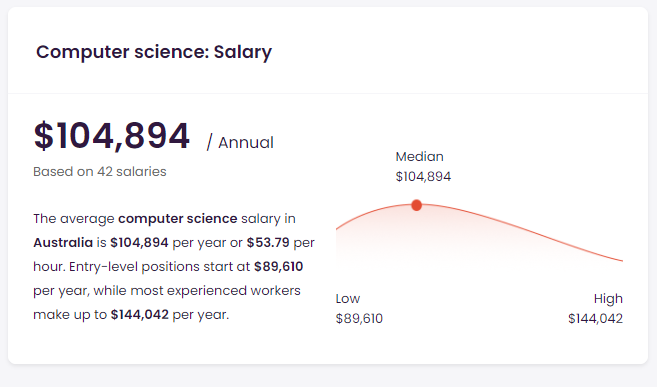
Task: Click the High label under chart
Action: tap(608, 299)
